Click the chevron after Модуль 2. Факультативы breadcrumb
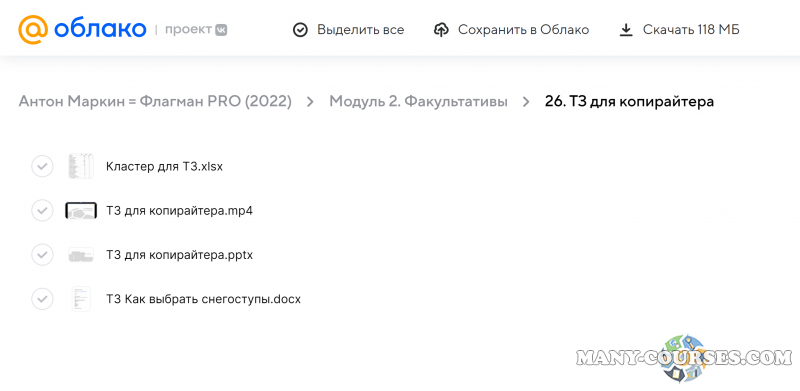This screenshot has height=391, width=800. click(526, 102)
